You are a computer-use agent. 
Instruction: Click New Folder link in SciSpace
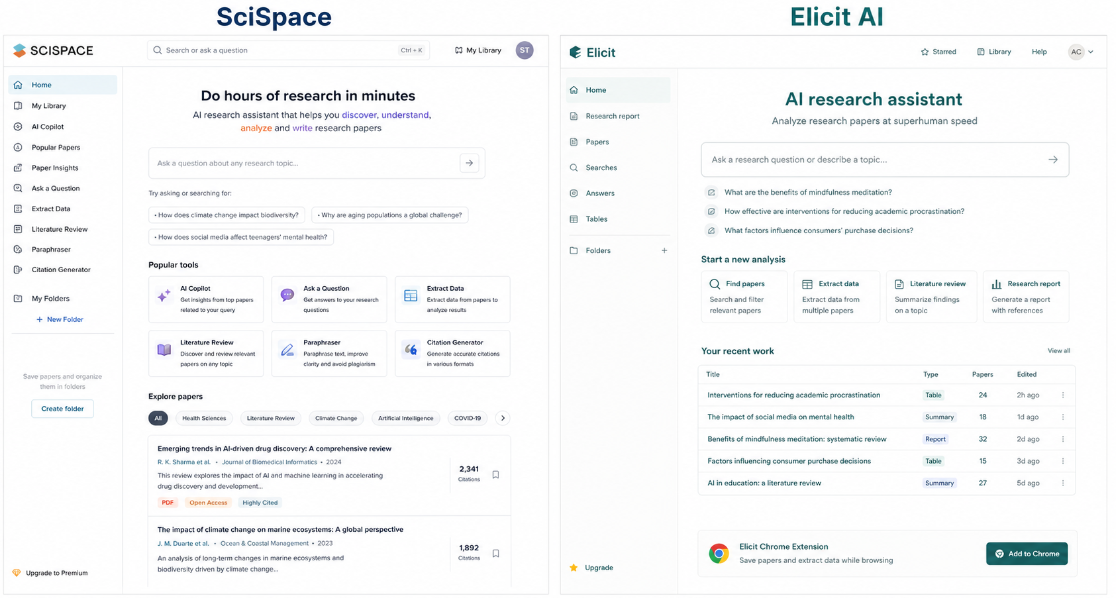coord(60,319)
